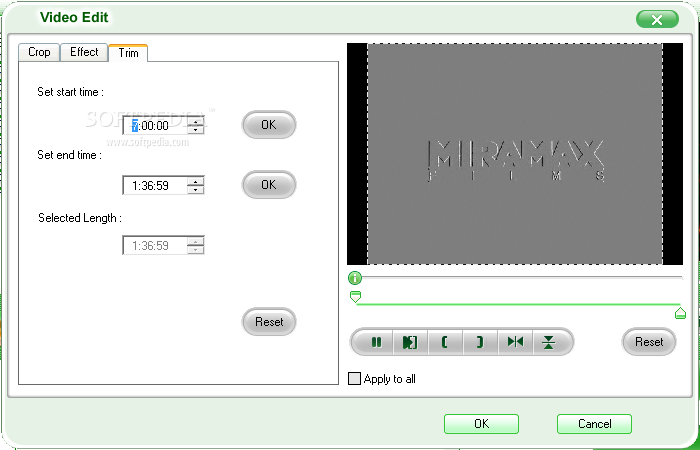Reset trim settings in the Trim panel

[x=269, y=321]
